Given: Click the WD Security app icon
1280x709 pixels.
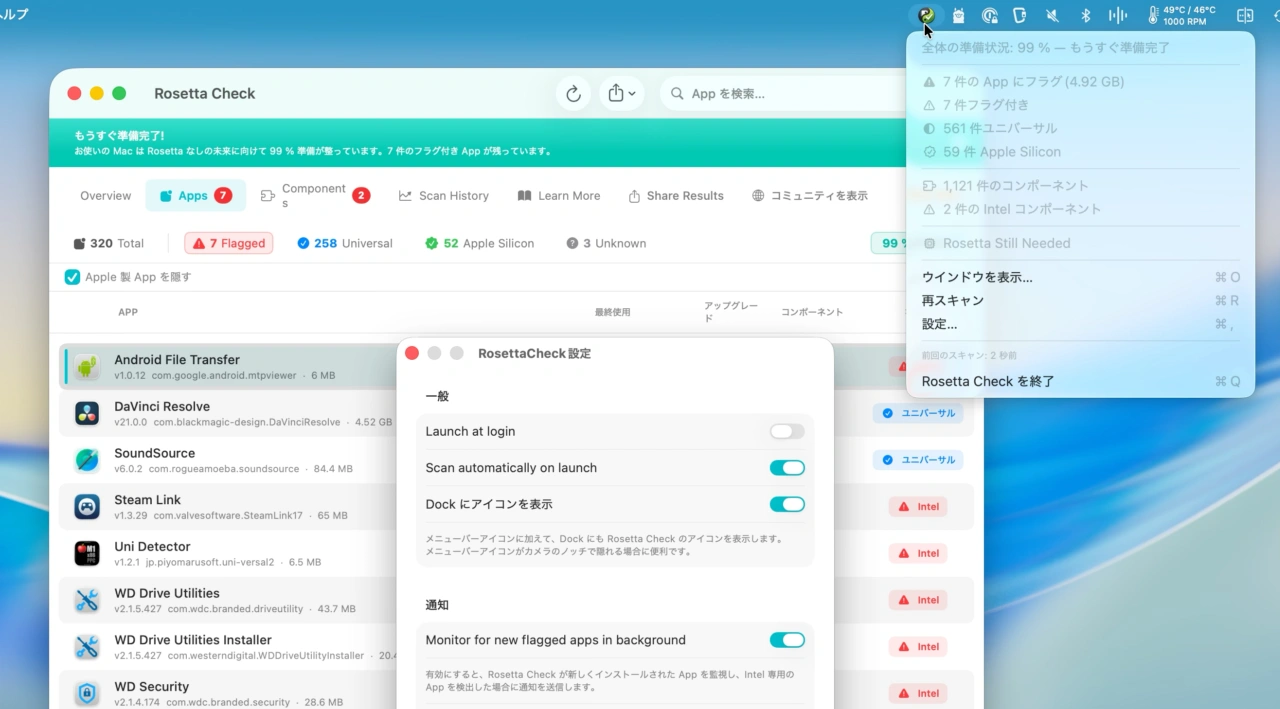Looking at the screenshot, I should [x=87, y=693].
